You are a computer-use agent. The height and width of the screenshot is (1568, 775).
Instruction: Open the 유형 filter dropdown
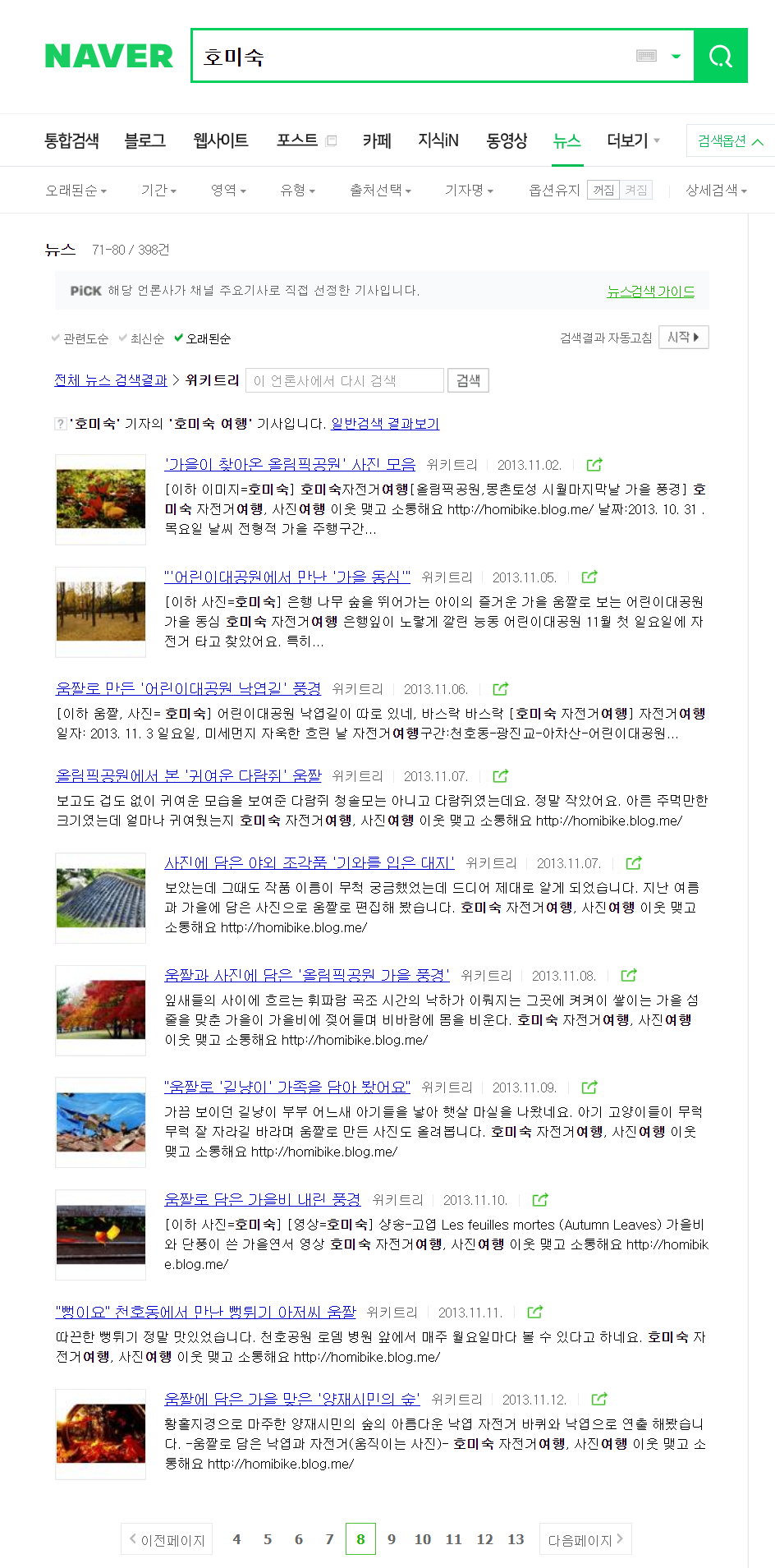(x=298, y=191)
